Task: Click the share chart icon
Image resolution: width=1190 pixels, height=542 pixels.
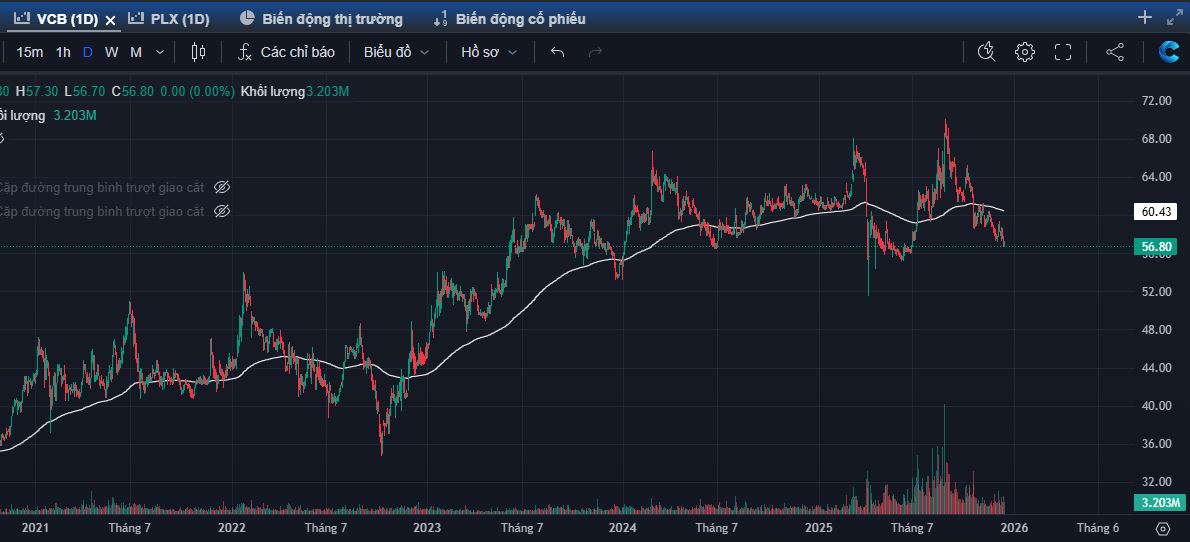Action: click(x=1115, y=52)
